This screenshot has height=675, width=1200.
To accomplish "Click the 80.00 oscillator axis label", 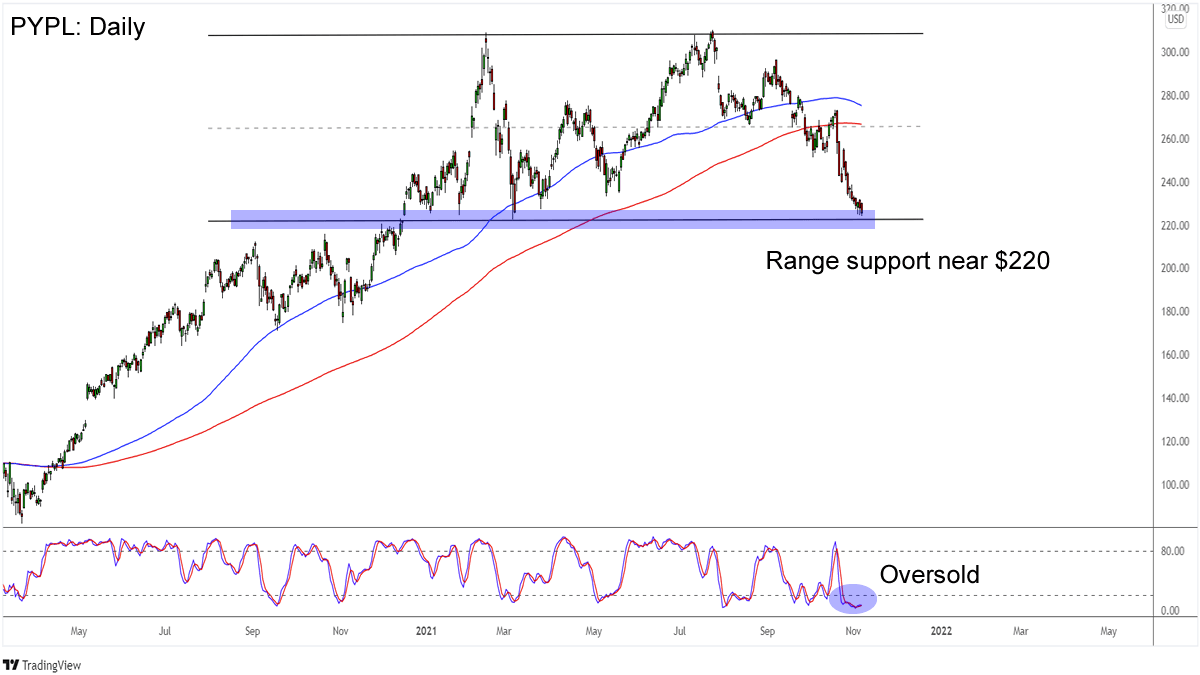I will pos(1173,551).
